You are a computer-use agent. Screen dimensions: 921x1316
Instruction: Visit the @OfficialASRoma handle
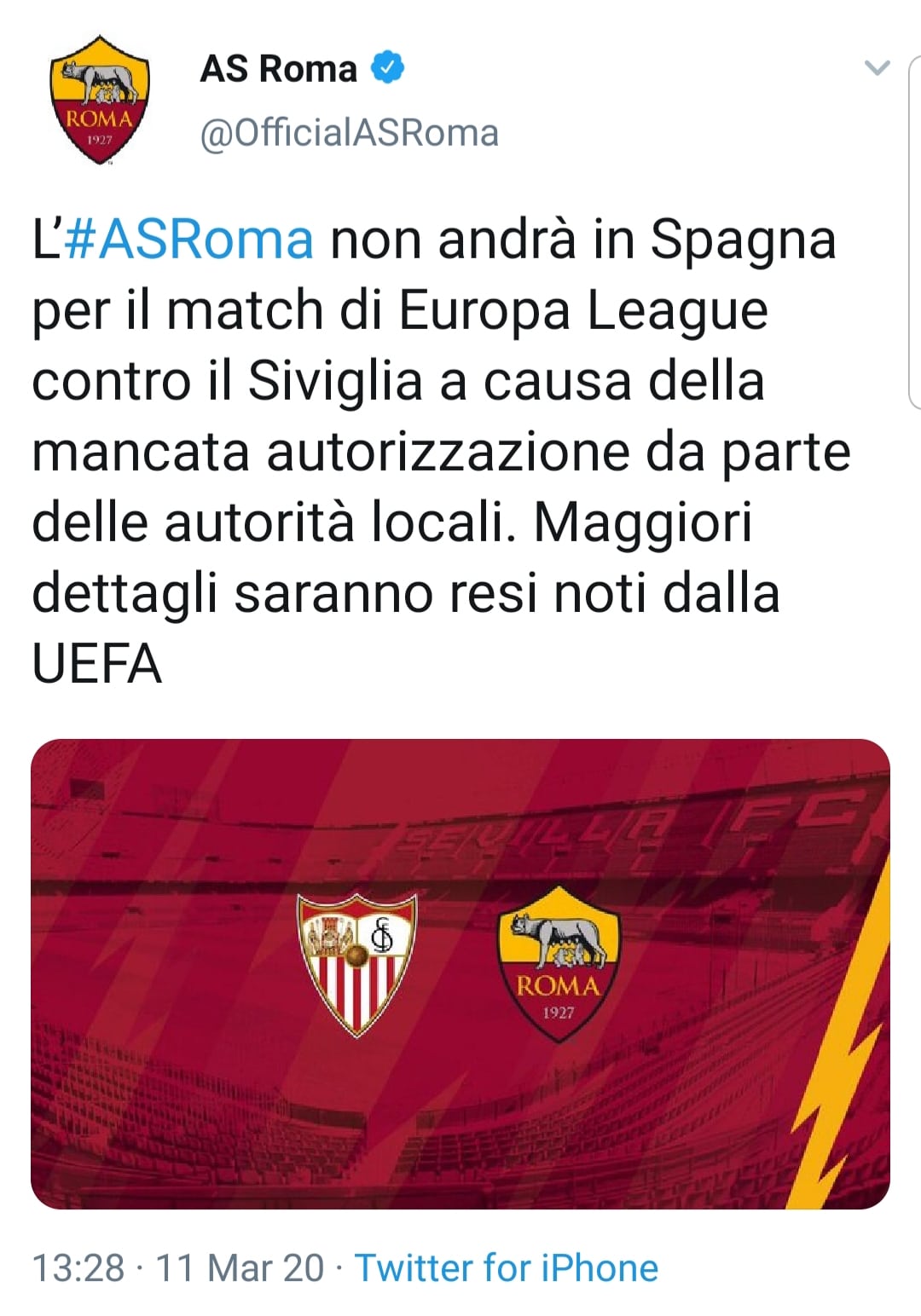pos(349,133)
